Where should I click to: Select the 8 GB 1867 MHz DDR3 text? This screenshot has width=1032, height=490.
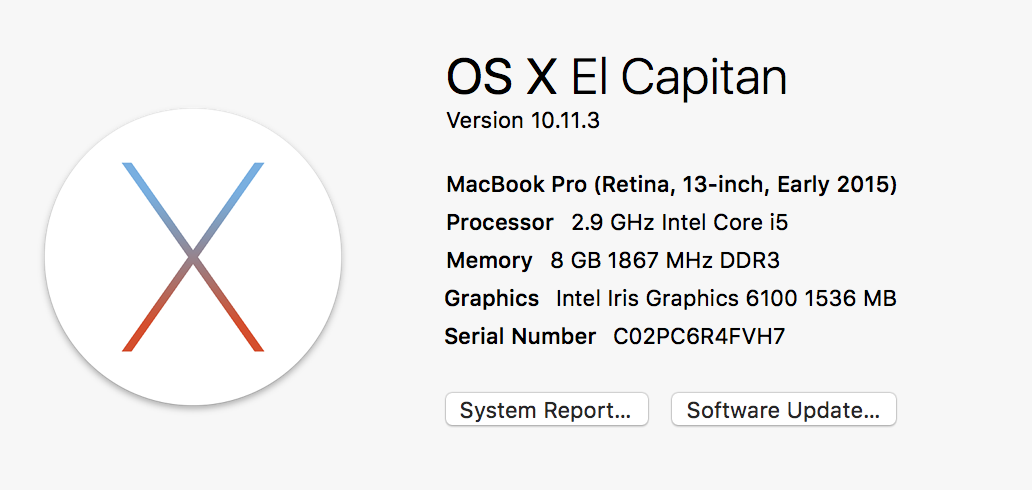coord(665,261)
